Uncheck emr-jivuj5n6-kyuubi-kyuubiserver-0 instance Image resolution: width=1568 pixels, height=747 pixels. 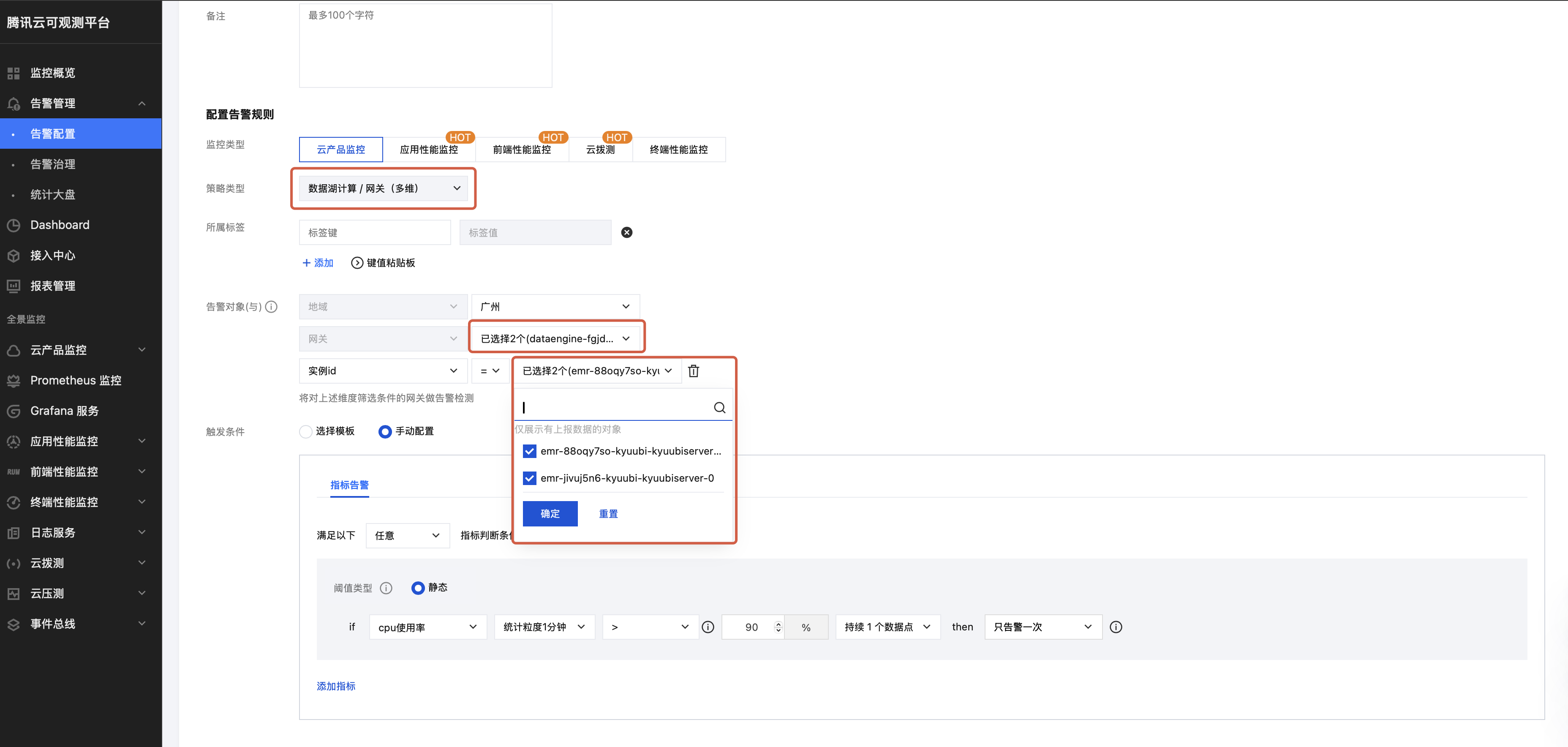coord(530,478)
